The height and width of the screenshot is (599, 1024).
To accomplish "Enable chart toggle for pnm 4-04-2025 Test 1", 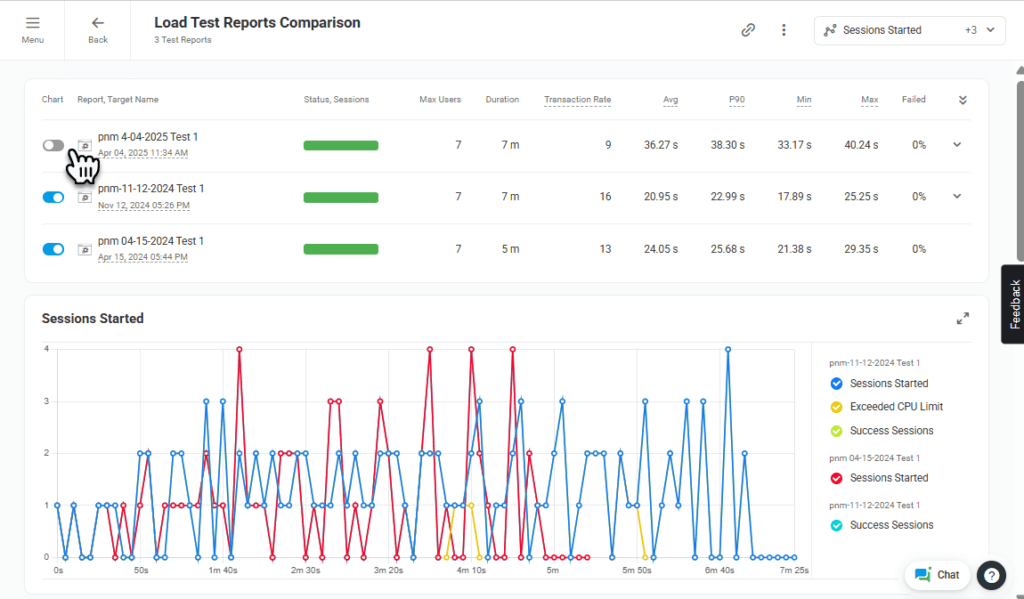I will 53,146.
